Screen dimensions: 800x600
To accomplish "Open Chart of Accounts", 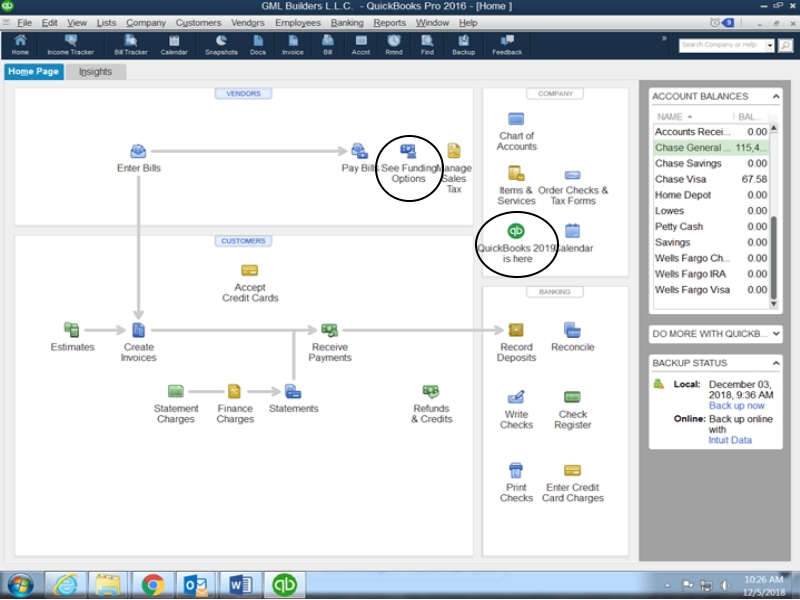I will [516, 132].
